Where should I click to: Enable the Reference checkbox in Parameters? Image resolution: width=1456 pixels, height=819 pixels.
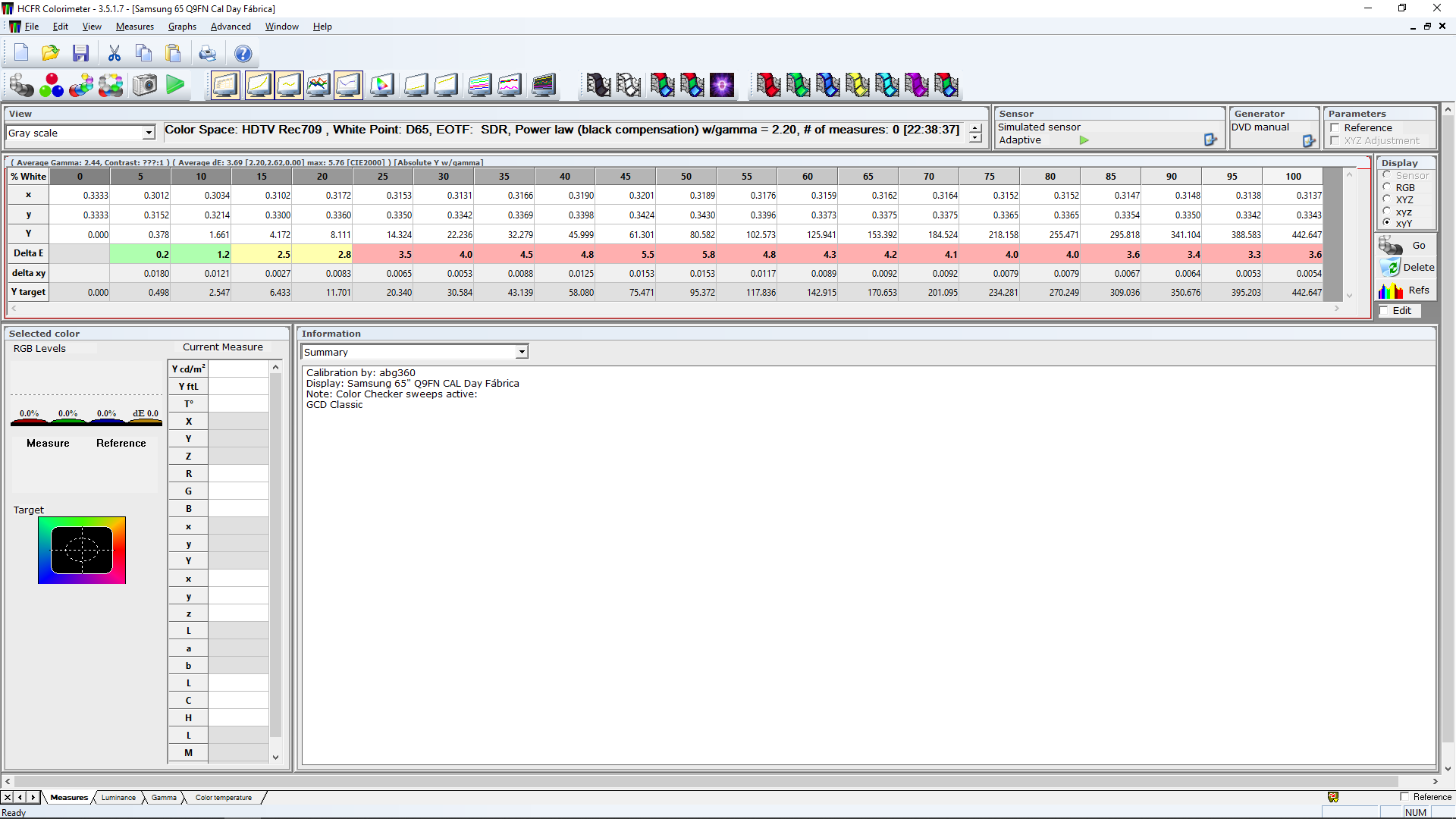(1335, 127)
